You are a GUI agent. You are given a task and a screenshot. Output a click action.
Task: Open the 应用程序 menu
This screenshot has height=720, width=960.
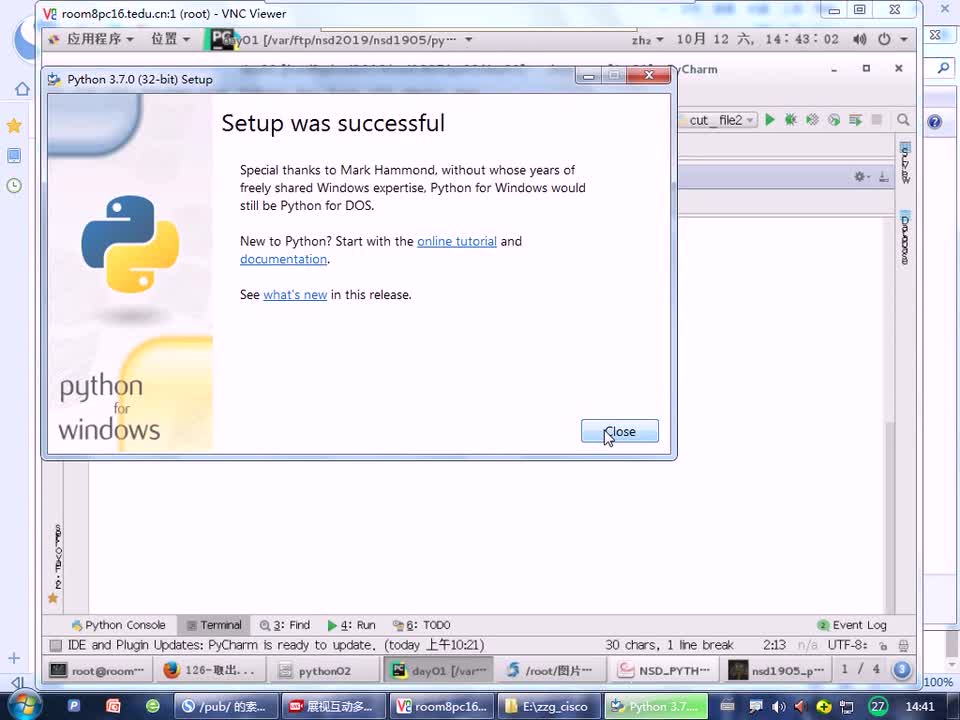pyautogui.click(x=94, y=39)
